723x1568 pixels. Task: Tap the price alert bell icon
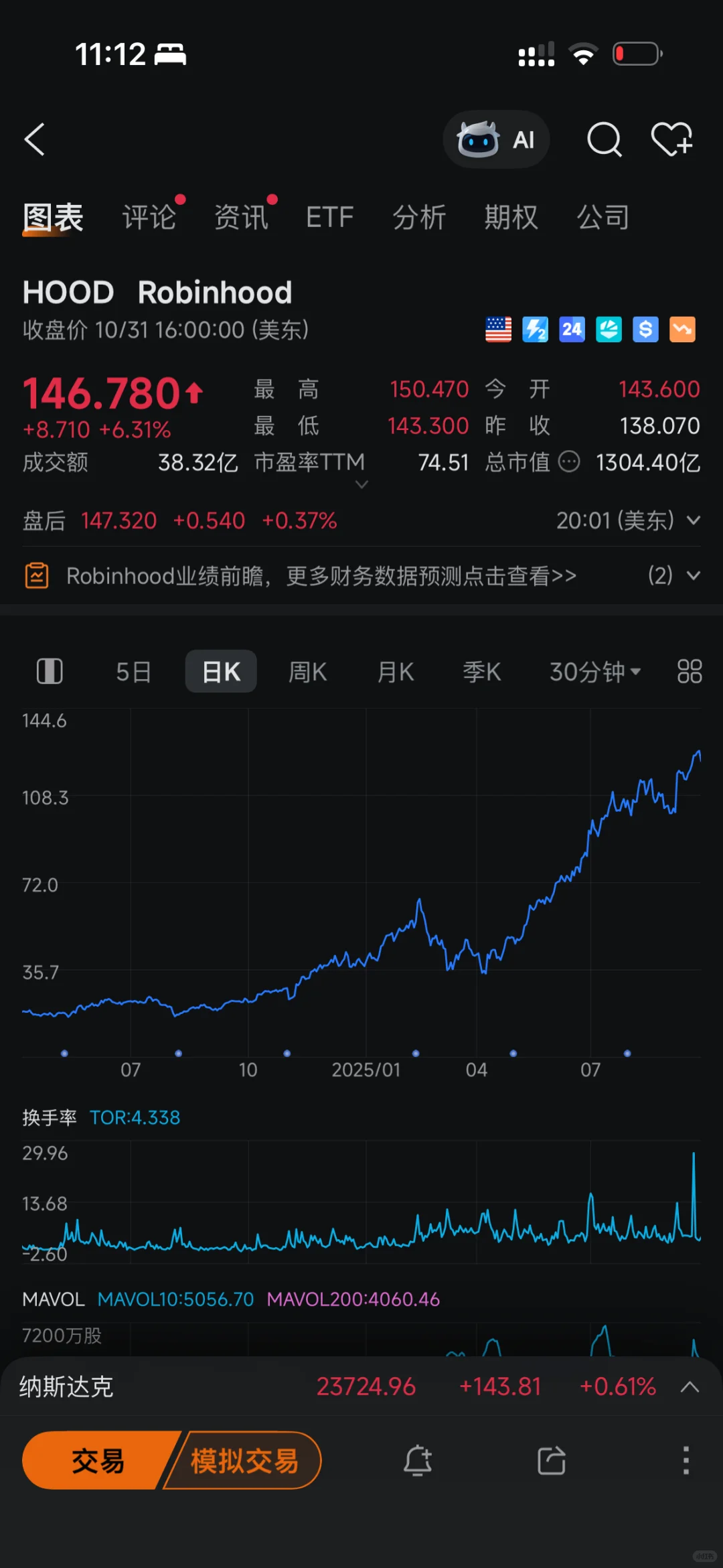click(x=418, y=1460)
